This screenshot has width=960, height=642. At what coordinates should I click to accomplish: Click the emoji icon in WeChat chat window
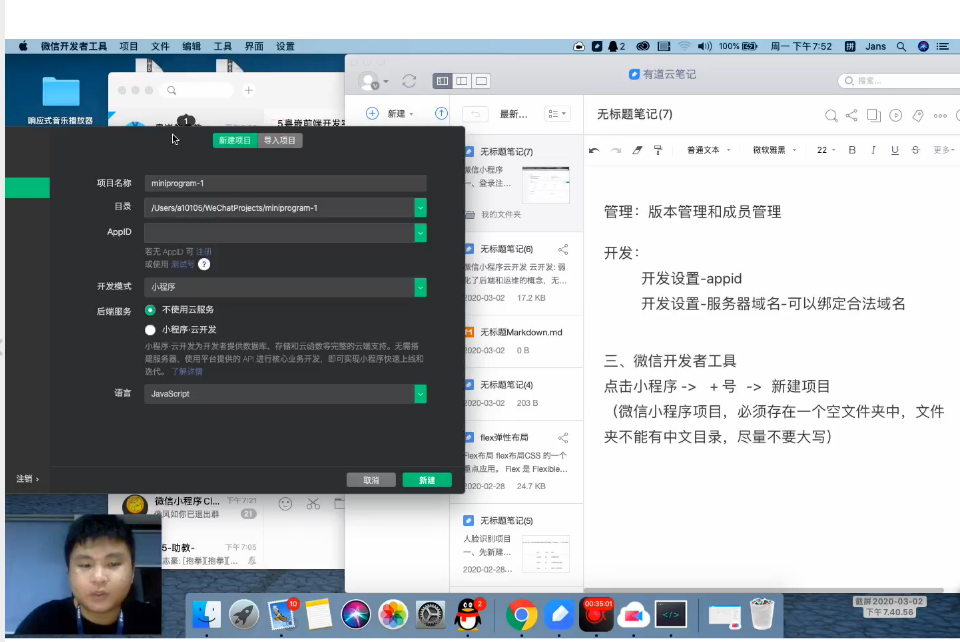tap(285, 504)
